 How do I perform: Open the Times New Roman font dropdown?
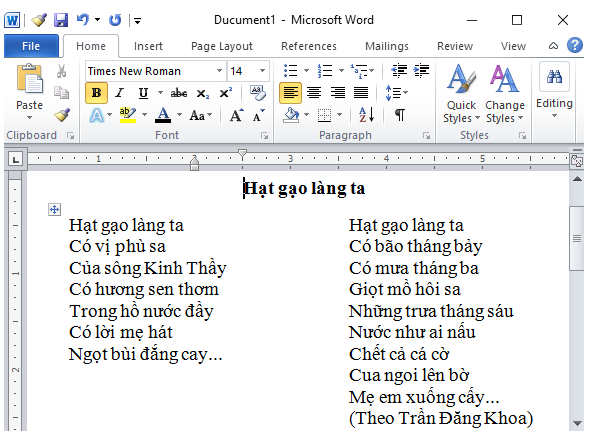(x=219, y=71)
